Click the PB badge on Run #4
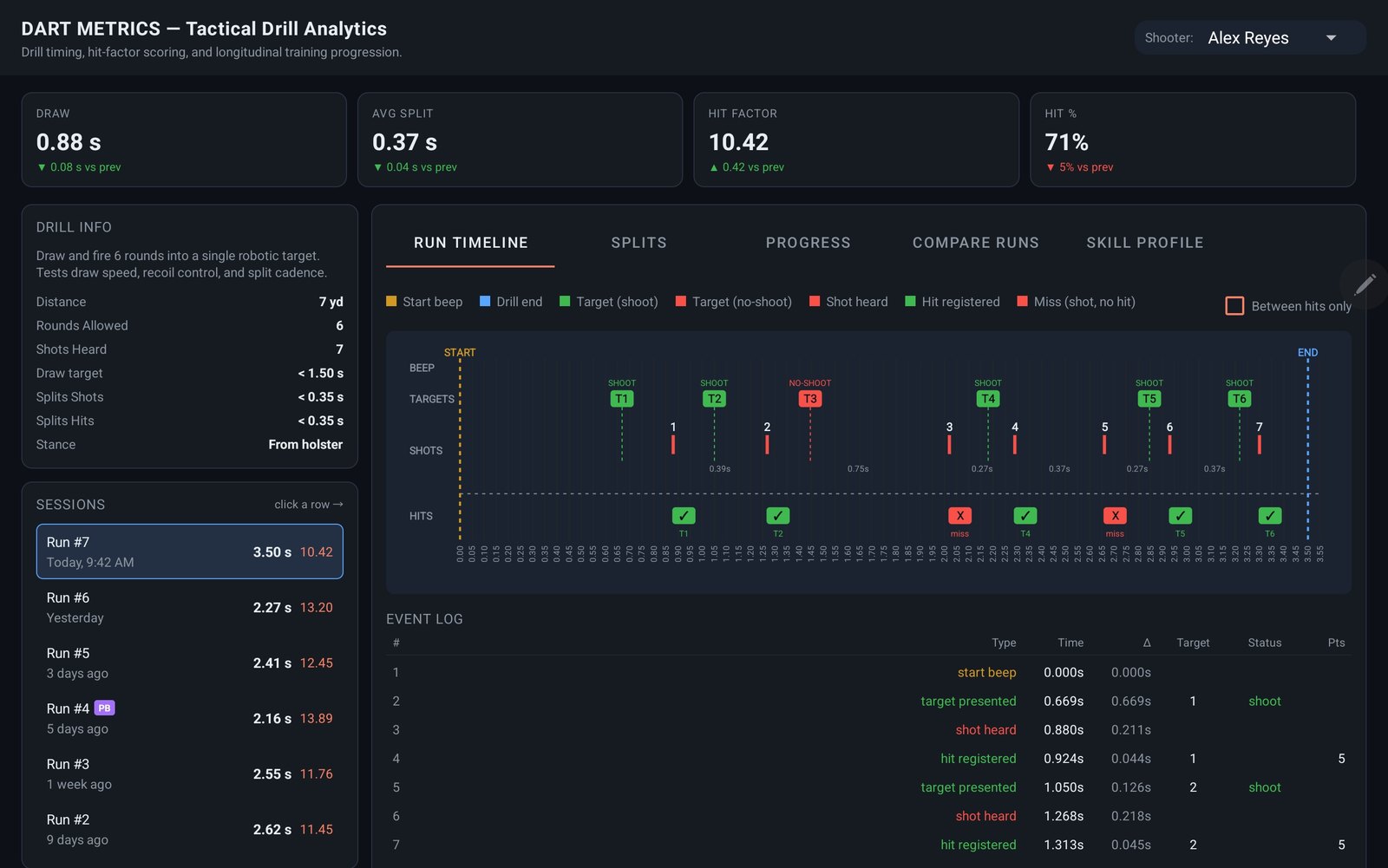Viewport: 1388px width, 868px height. 104,708
